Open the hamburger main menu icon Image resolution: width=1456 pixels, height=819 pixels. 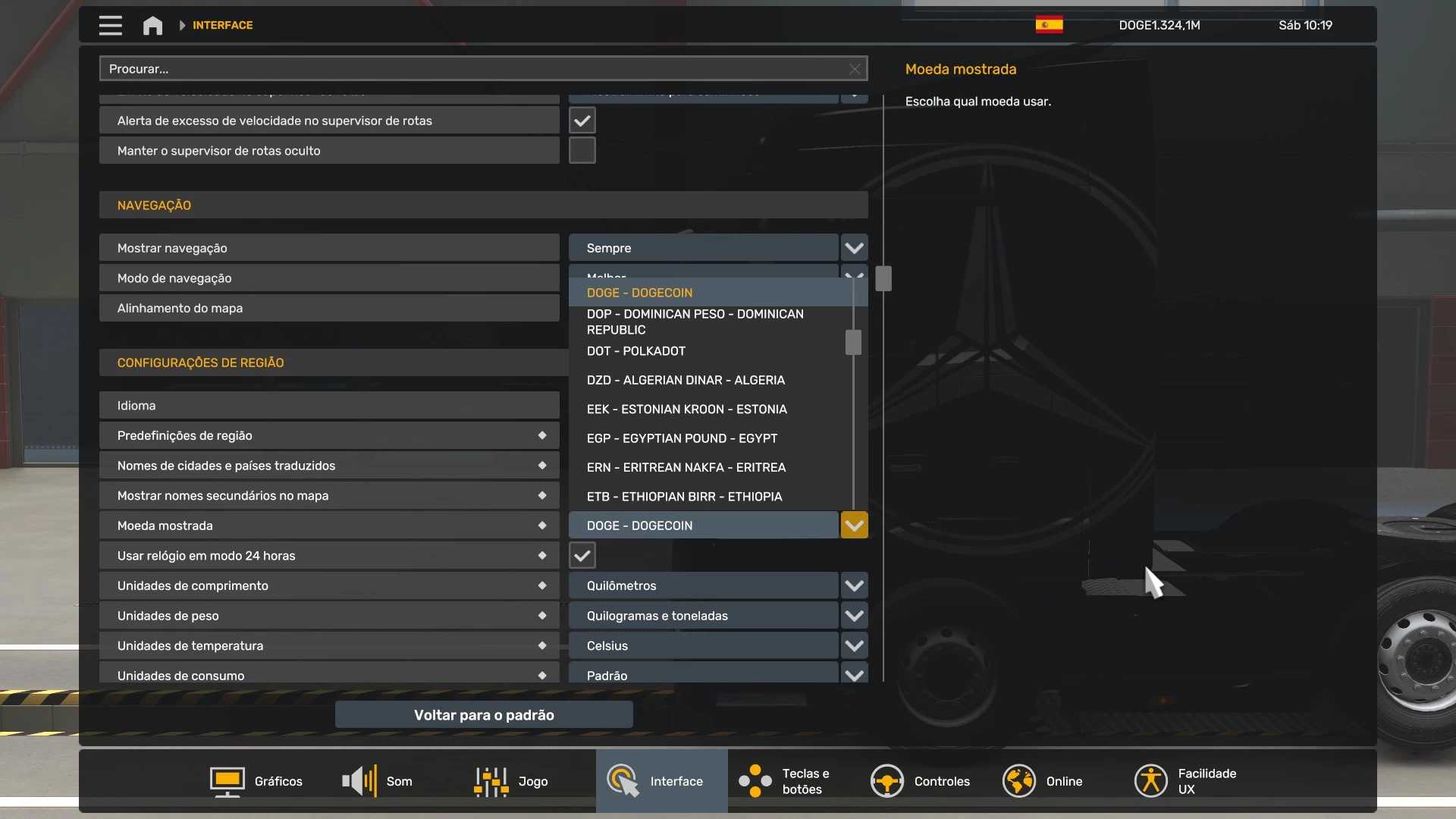coord(110,25)
